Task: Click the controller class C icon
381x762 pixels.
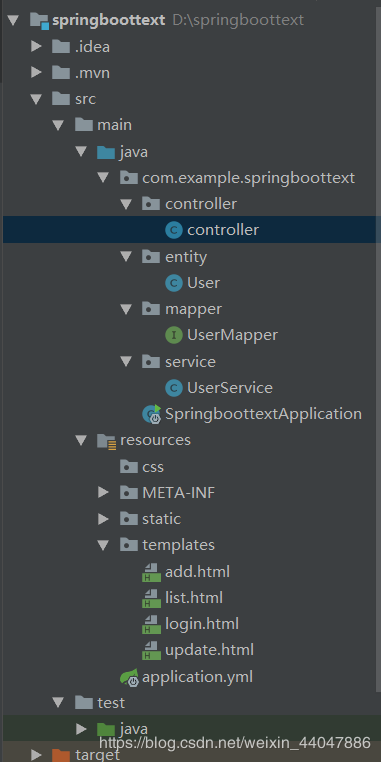Action: point(174,230)
